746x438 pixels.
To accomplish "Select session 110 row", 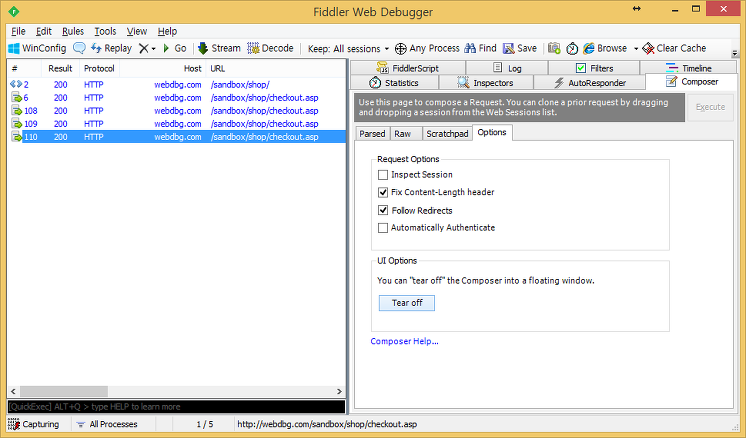I will [177, 137].
